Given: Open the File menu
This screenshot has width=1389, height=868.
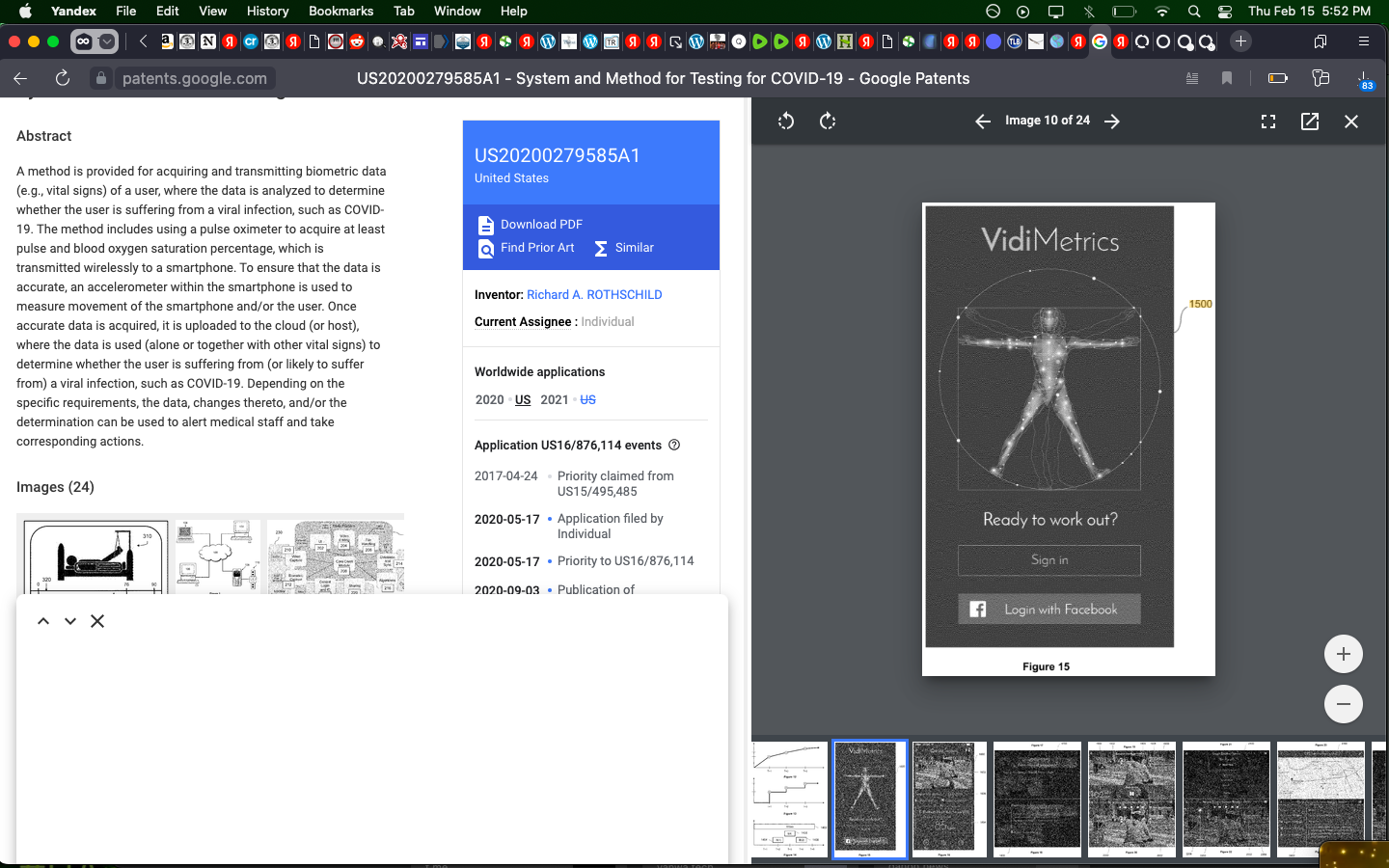Looking at the screenshot, I should point(125,11).
